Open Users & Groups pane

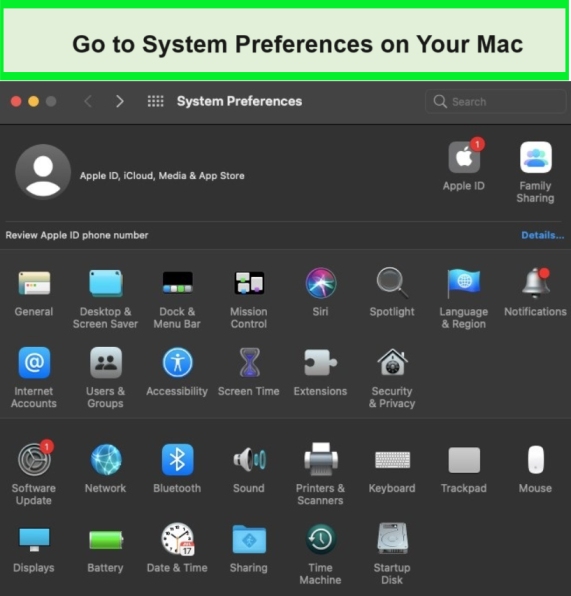[106, 363]
